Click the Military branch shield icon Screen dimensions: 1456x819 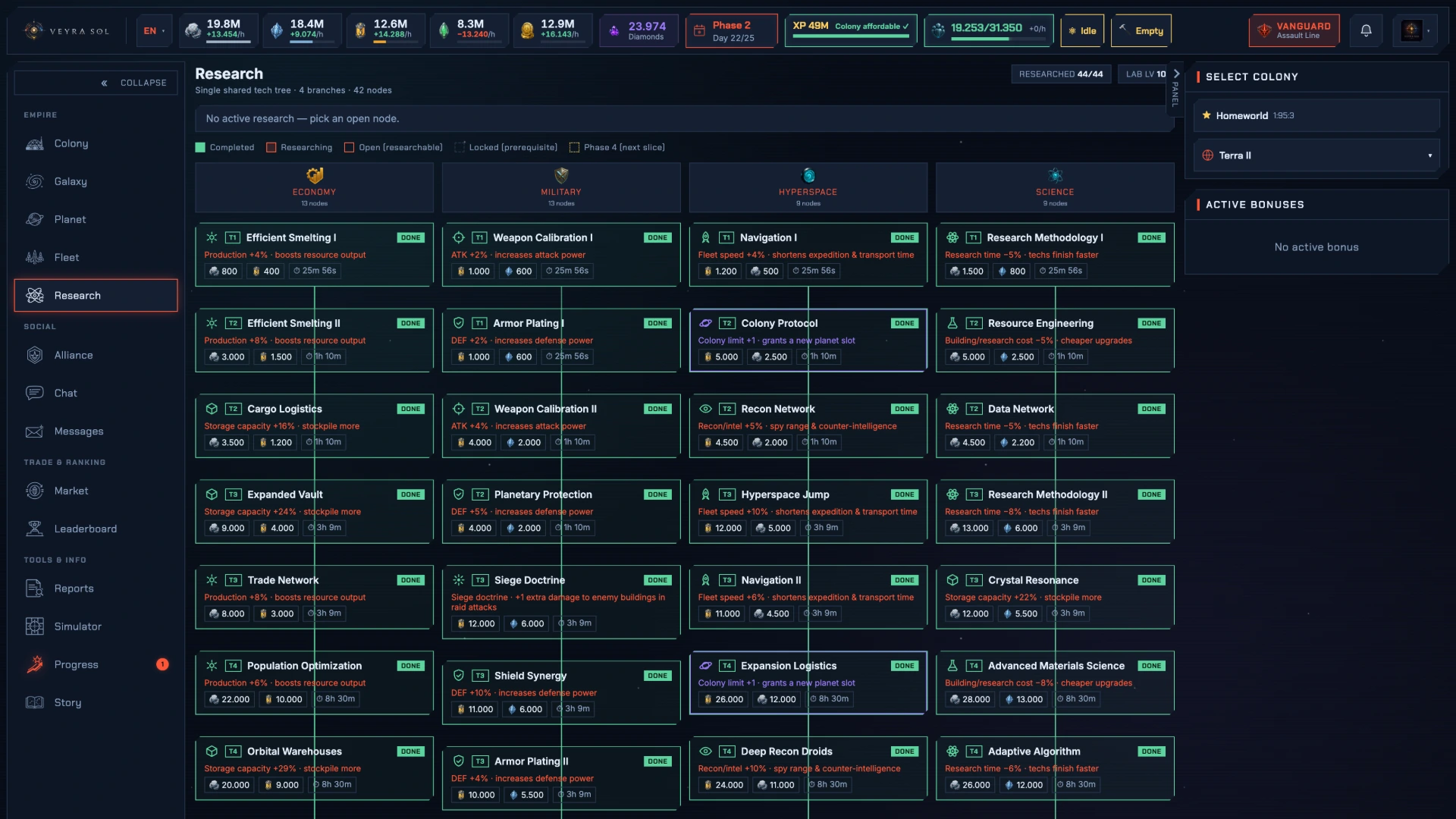point(561,176)
